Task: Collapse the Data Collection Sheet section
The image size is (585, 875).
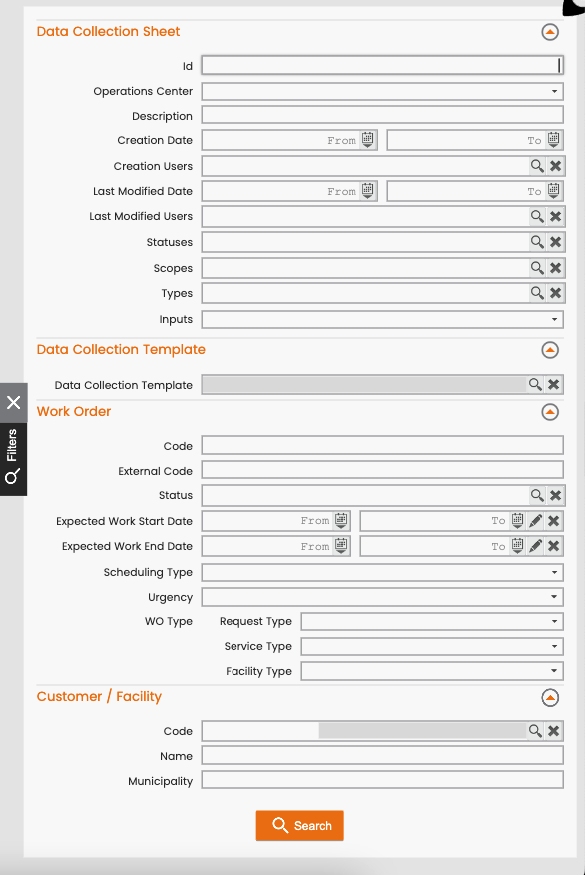Action: click(550, 32)
